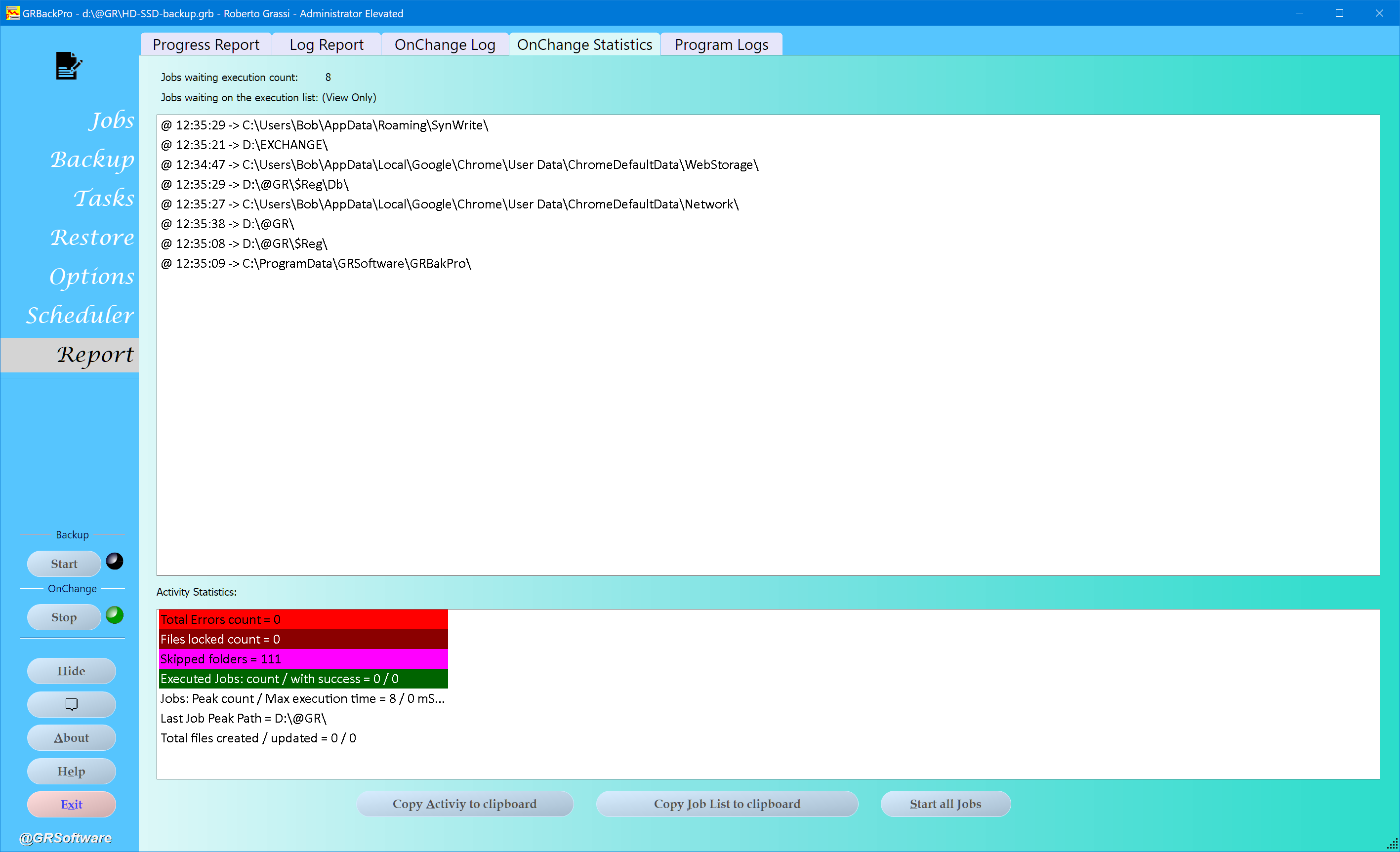
Task: Select the Skipped folders magenta row
Action: (303, 659)
